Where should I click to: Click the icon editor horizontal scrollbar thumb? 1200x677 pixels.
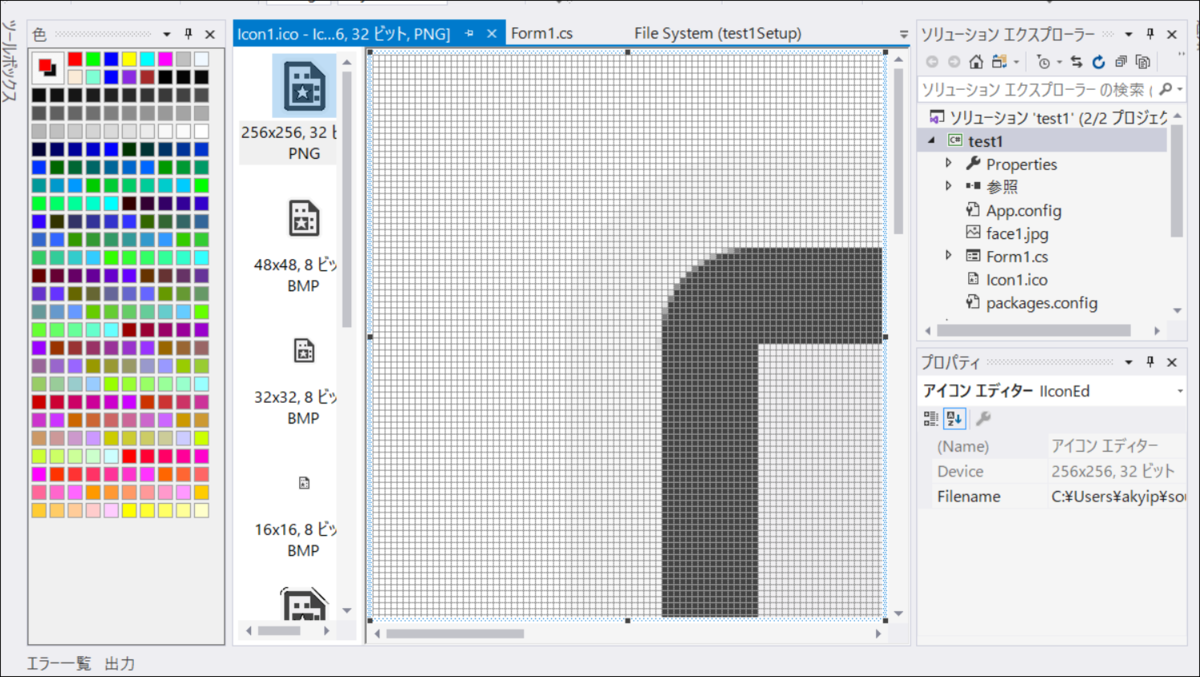(455, 633)
